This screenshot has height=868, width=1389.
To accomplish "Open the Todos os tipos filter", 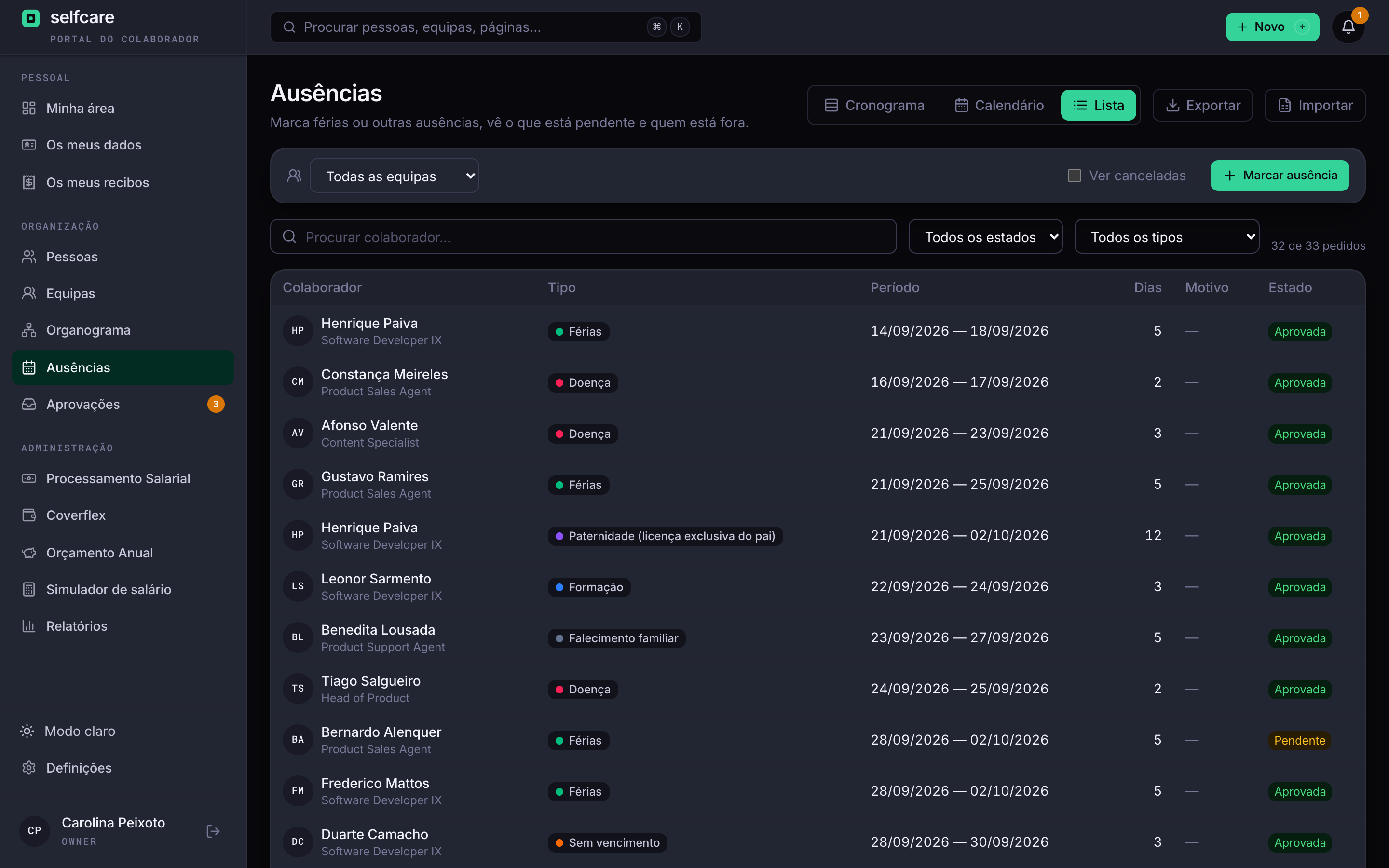I will [x=1167, y=236].
